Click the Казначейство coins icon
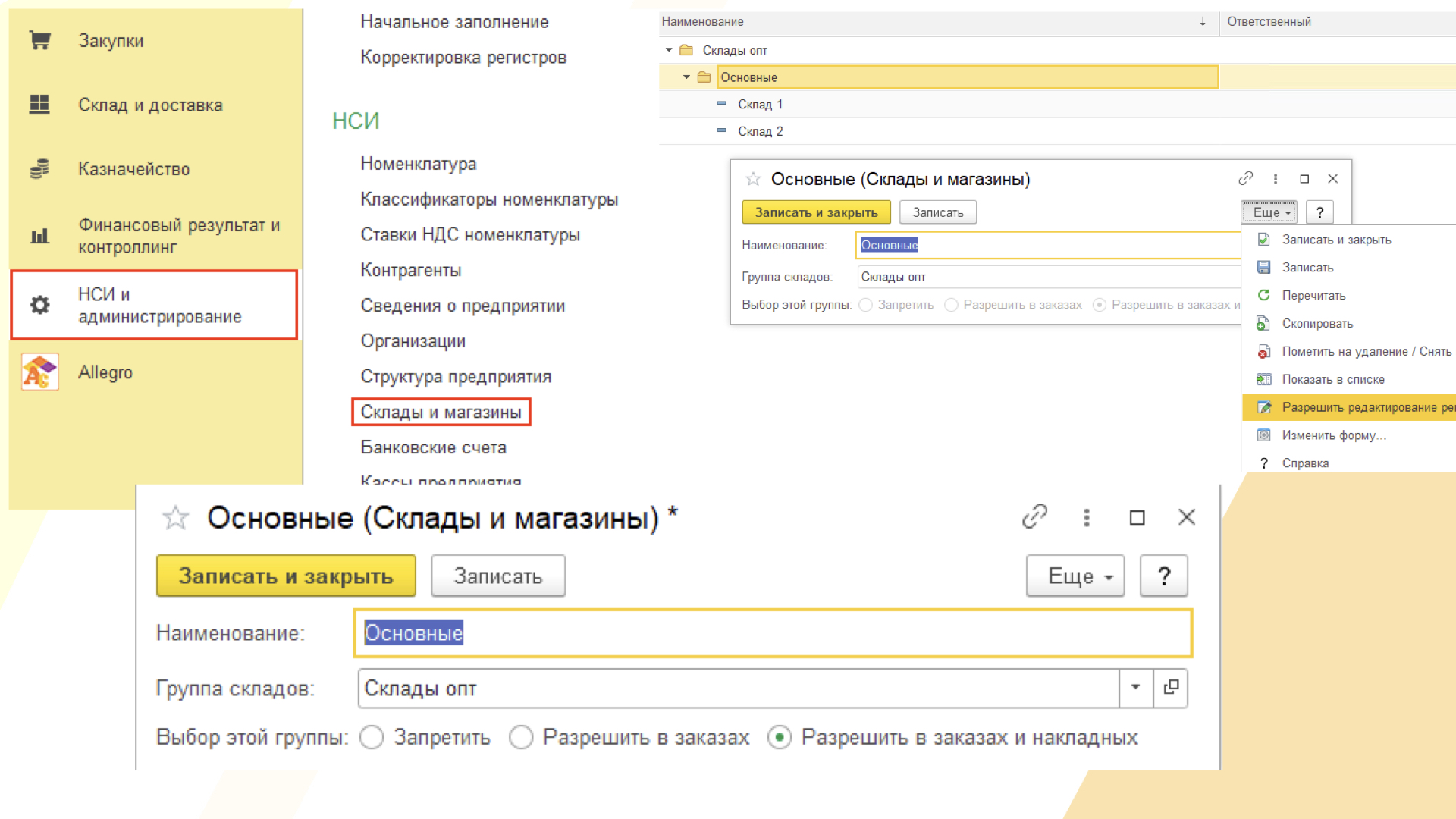 point(39,168)
